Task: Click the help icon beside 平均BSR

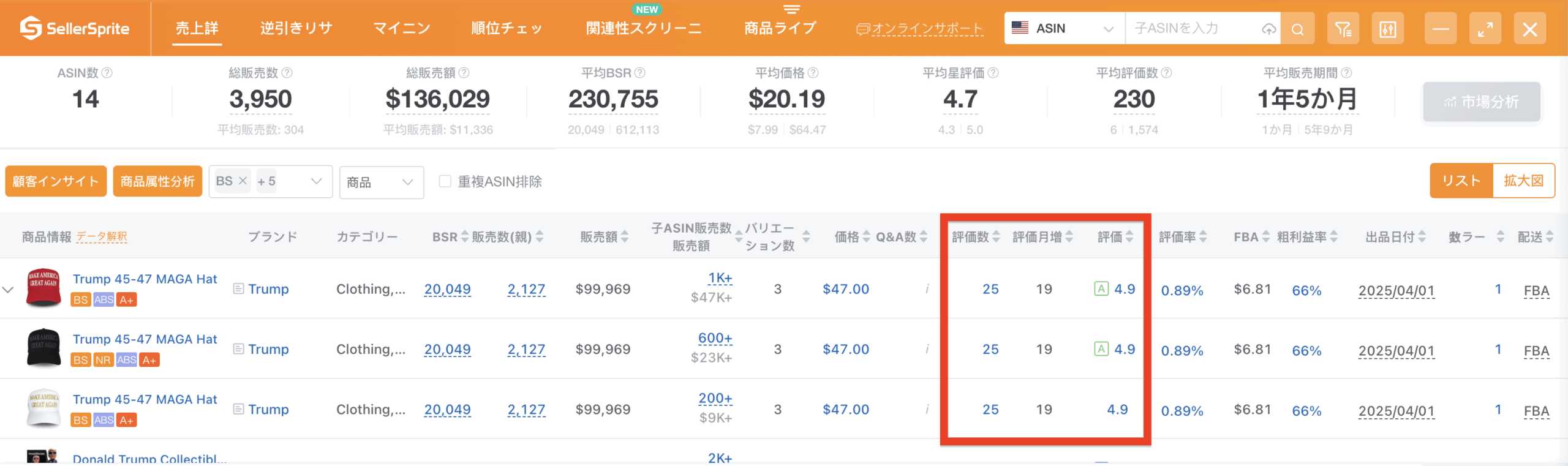Action: tap(640, 73)
